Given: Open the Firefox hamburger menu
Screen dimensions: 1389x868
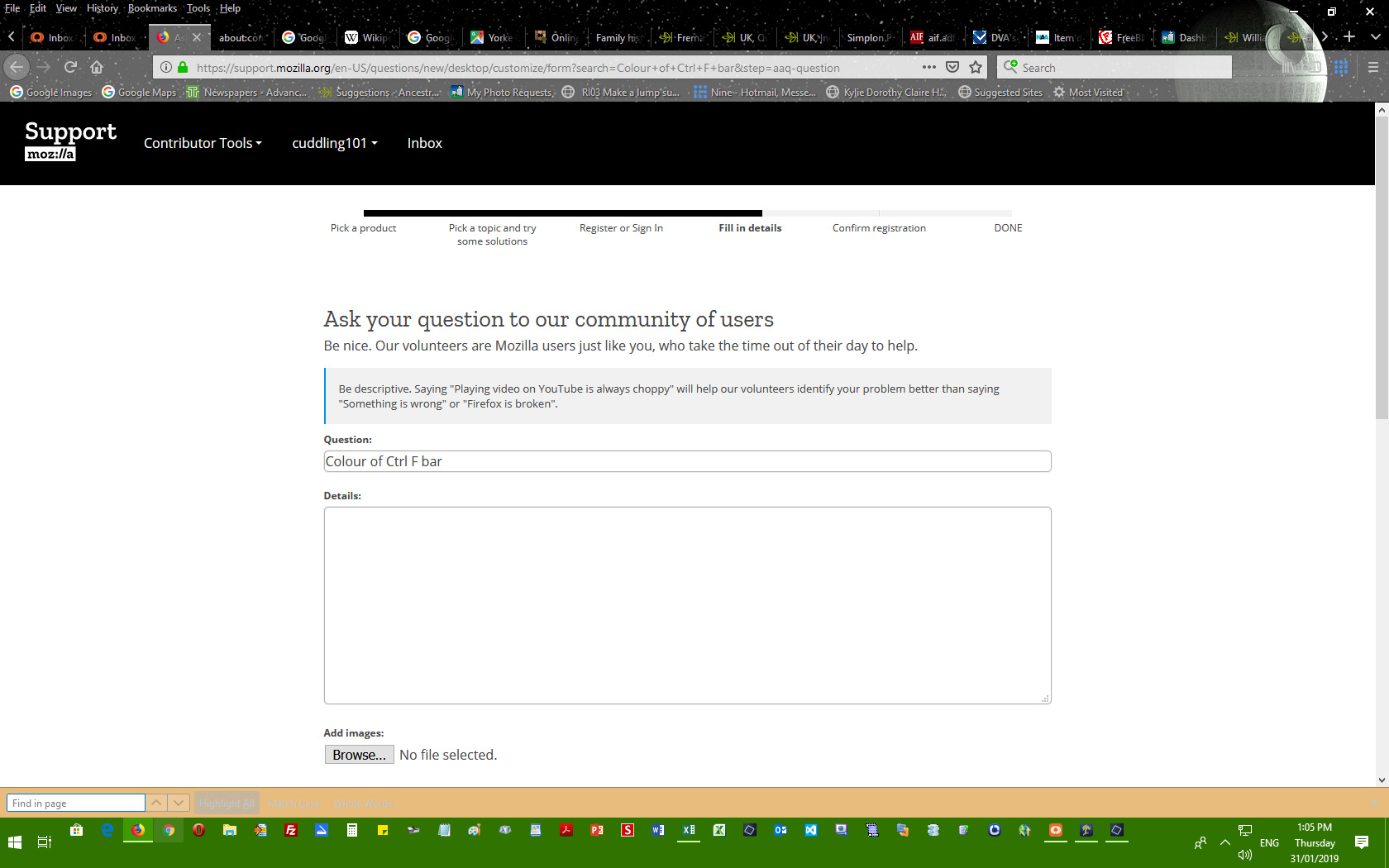Looking at the screenshot, I should [1373, 67].
